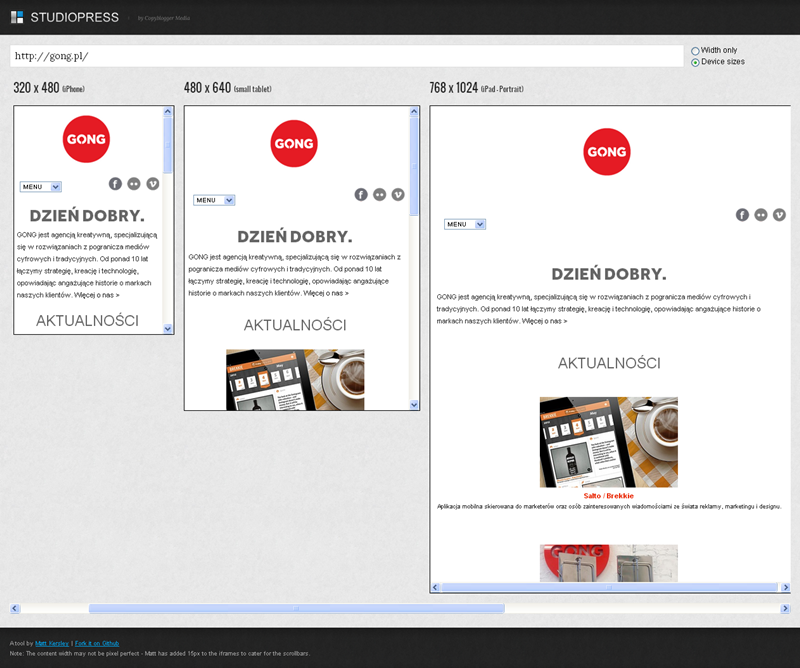
Task: Select the Device sizes radio option
Action: pyautogui.click(x=696, y=62)
